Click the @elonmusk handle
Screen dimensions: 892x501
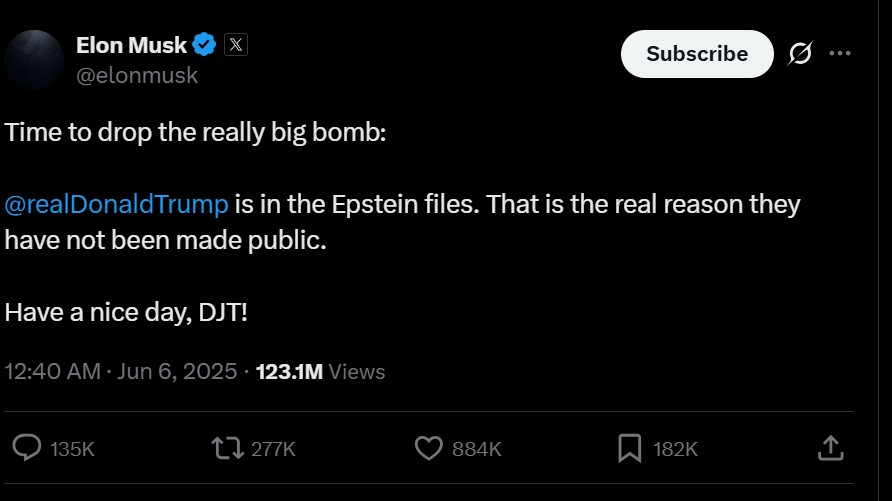point(137,75)
